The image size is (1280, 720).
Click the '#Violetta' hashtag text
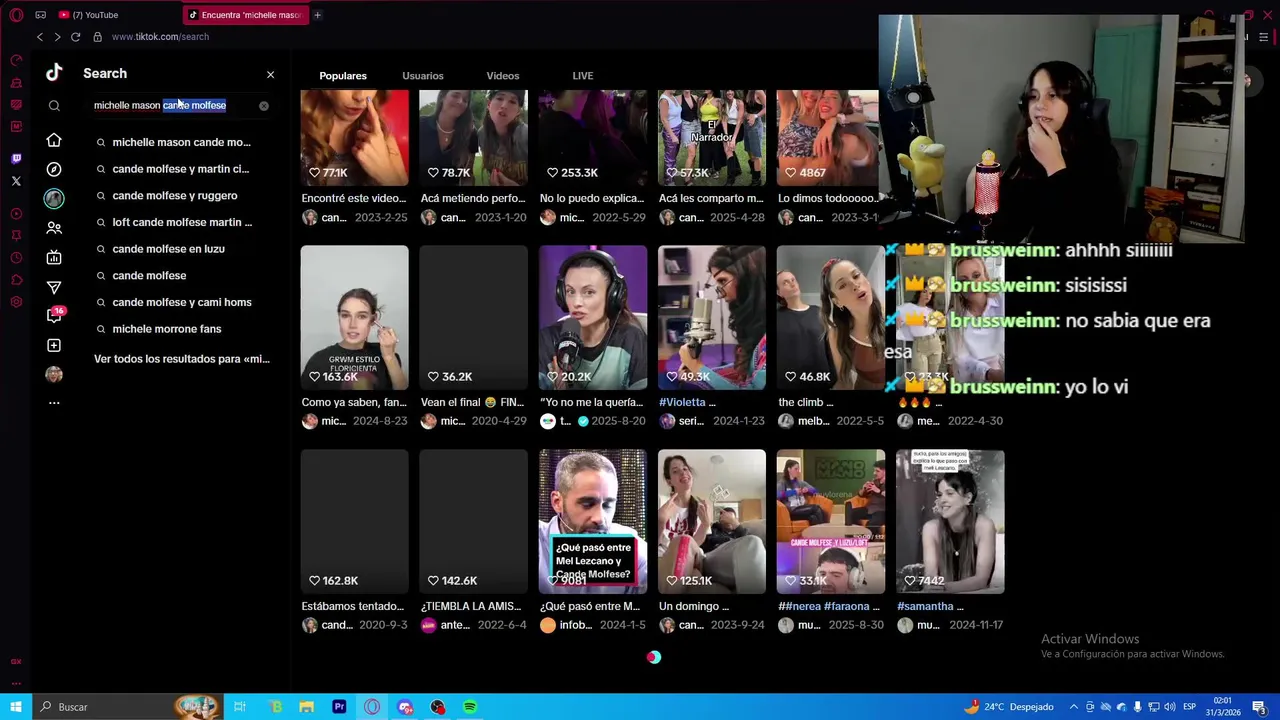680,402
